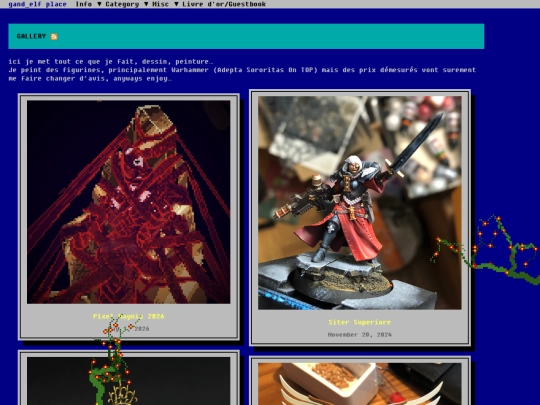Click the GALLERY heading text

point(31,36)
